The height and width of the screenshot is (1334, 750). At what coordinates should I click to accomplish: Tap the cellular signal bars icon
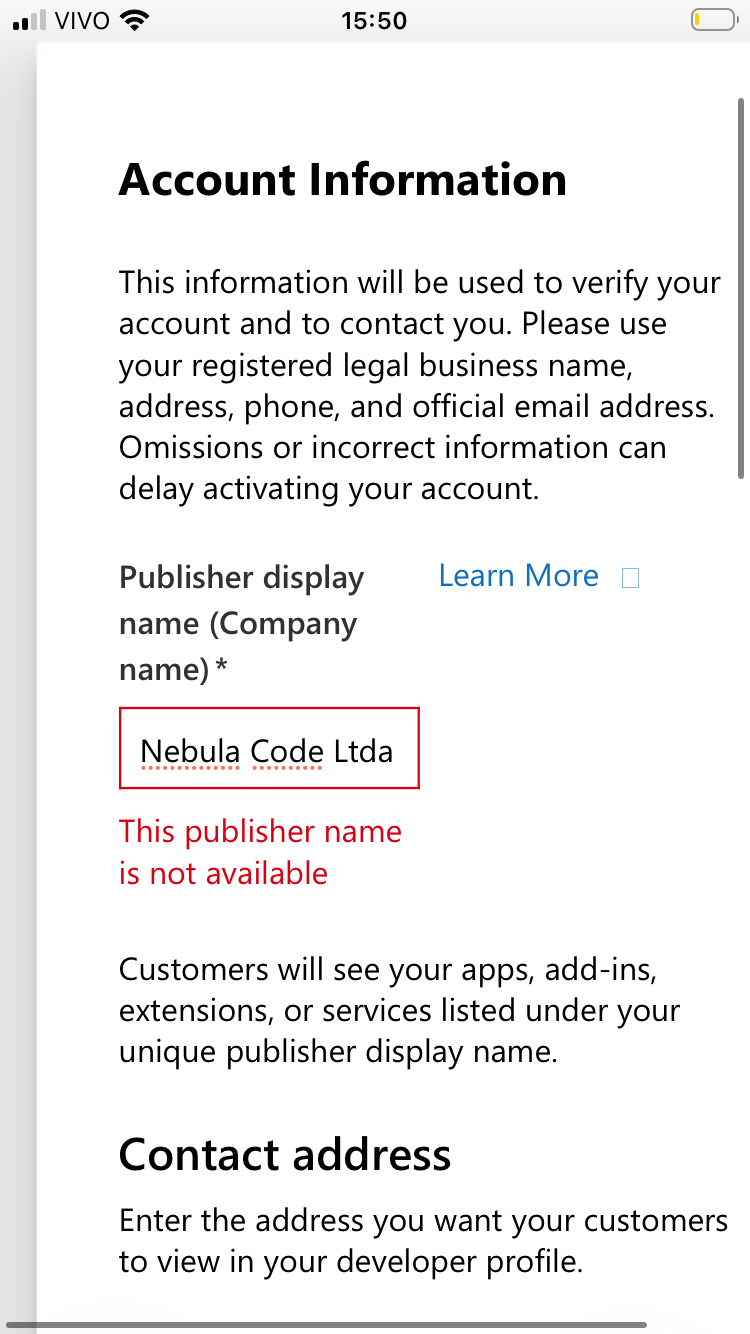tap(30, 20)
